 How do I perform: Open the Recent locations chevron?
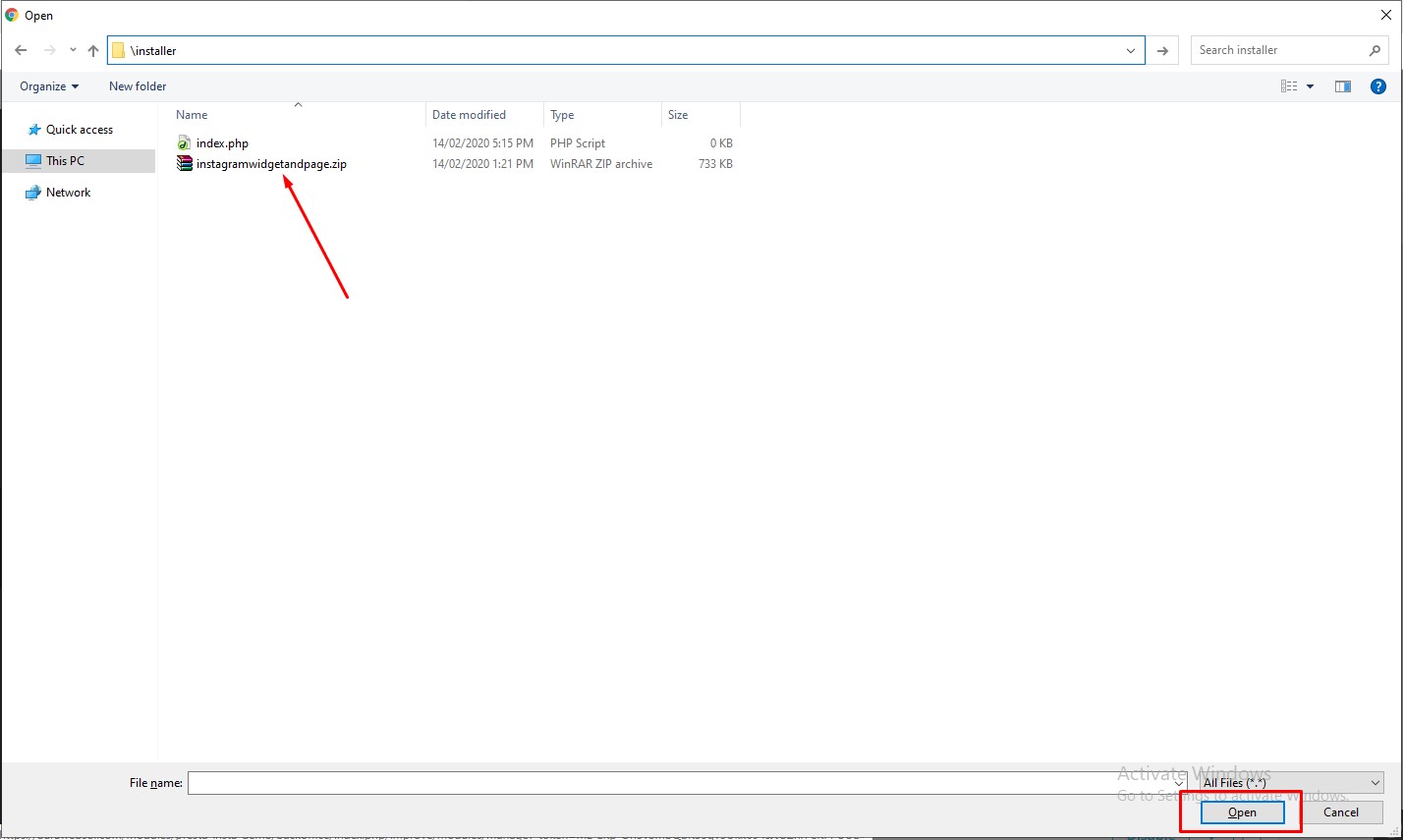point(73,50)
